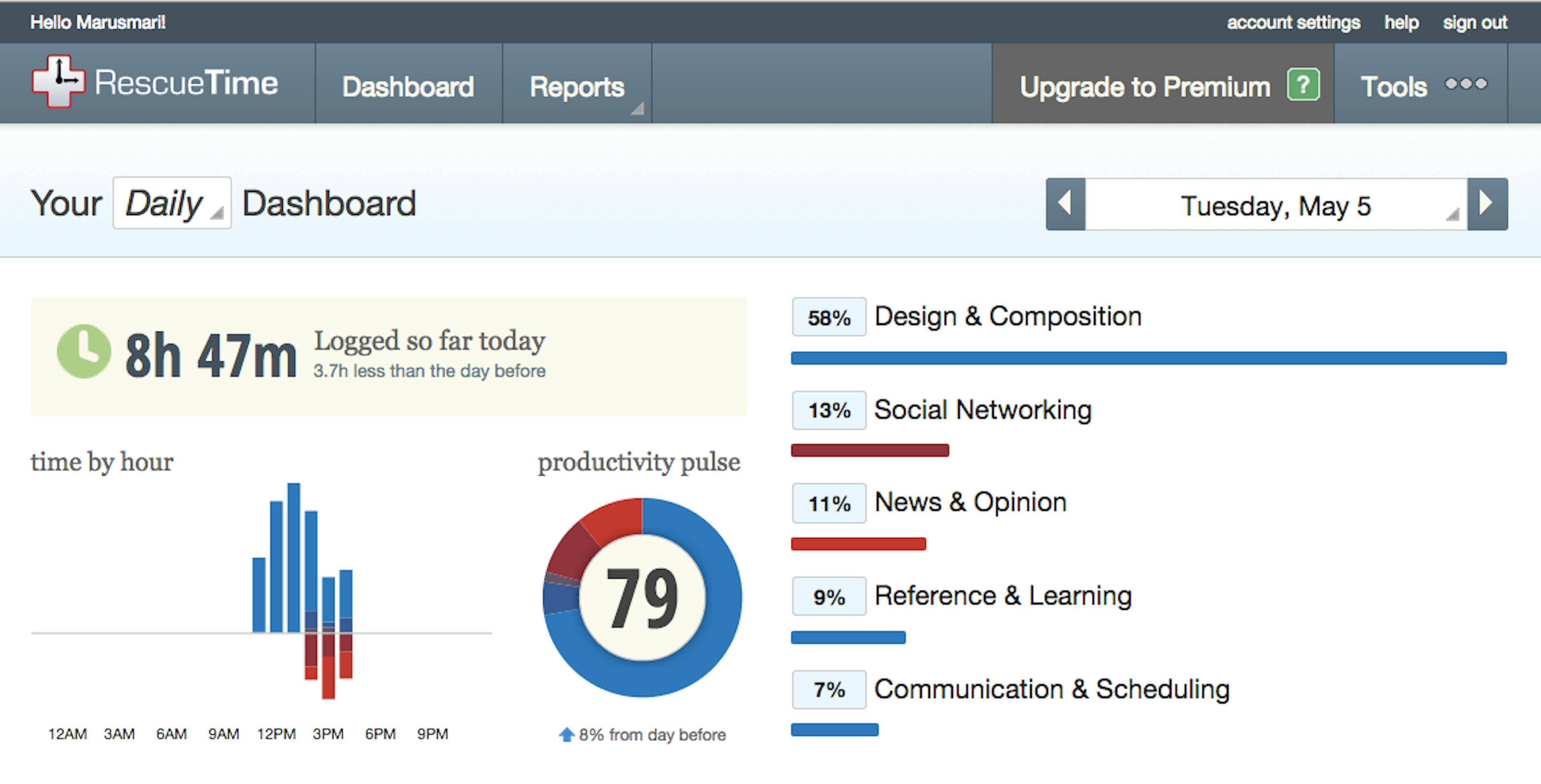Click the 79 productivity pulse donut center

pyautogui.click(x=642, y=597)
